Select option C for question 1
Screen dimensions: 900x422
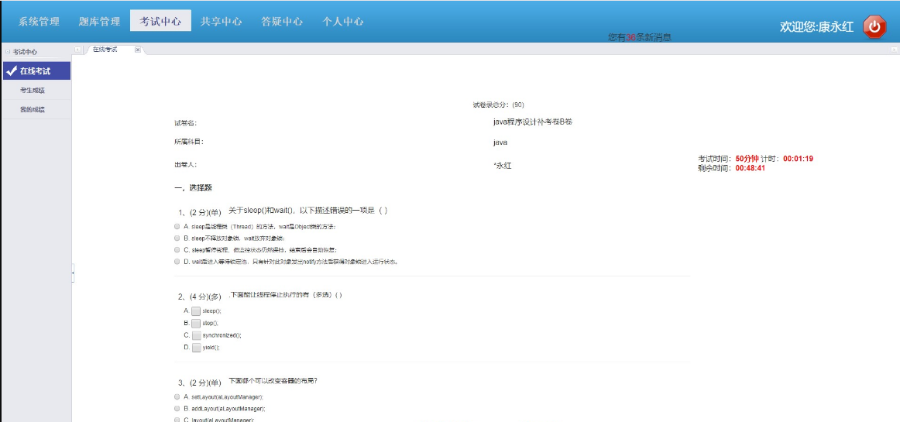coord(177,249)
